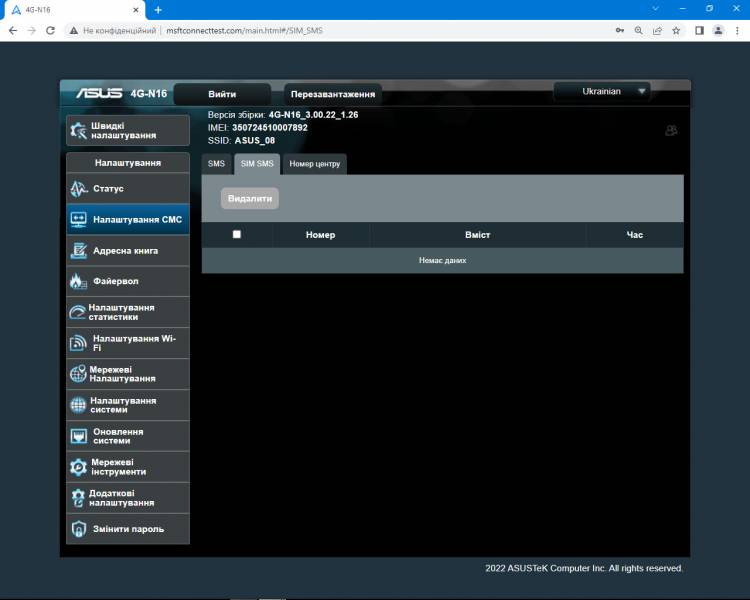Tick the select-all checkbox in table header
750x600 pixels.
[x=237, y=234]
